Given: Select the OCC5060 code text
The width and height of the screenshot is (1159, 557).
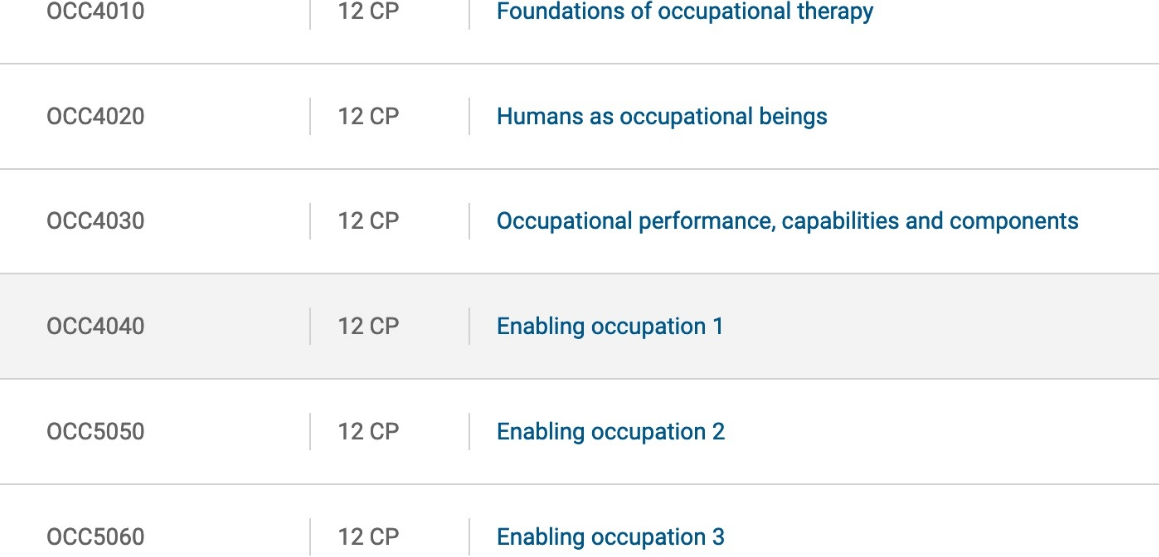Looking at the screenshot, I should pos(95,537).
